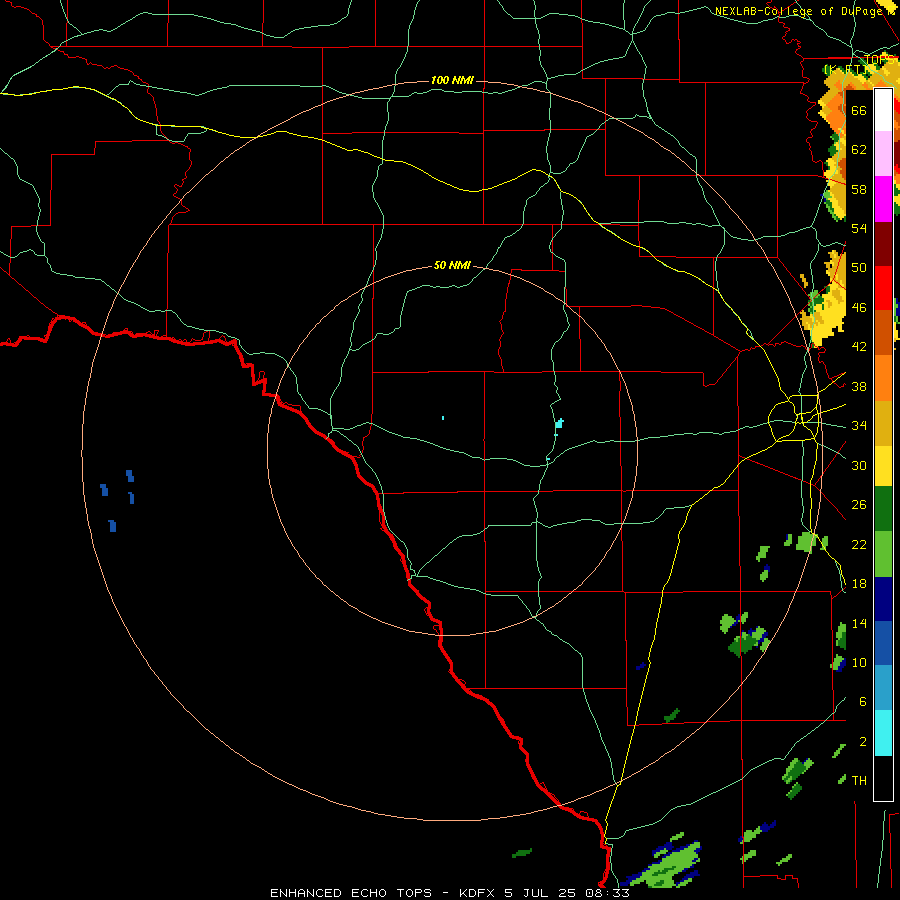Click the Enhanced Echo Tops KDFX caption
The image size is (900, 900).
[450, 893]
